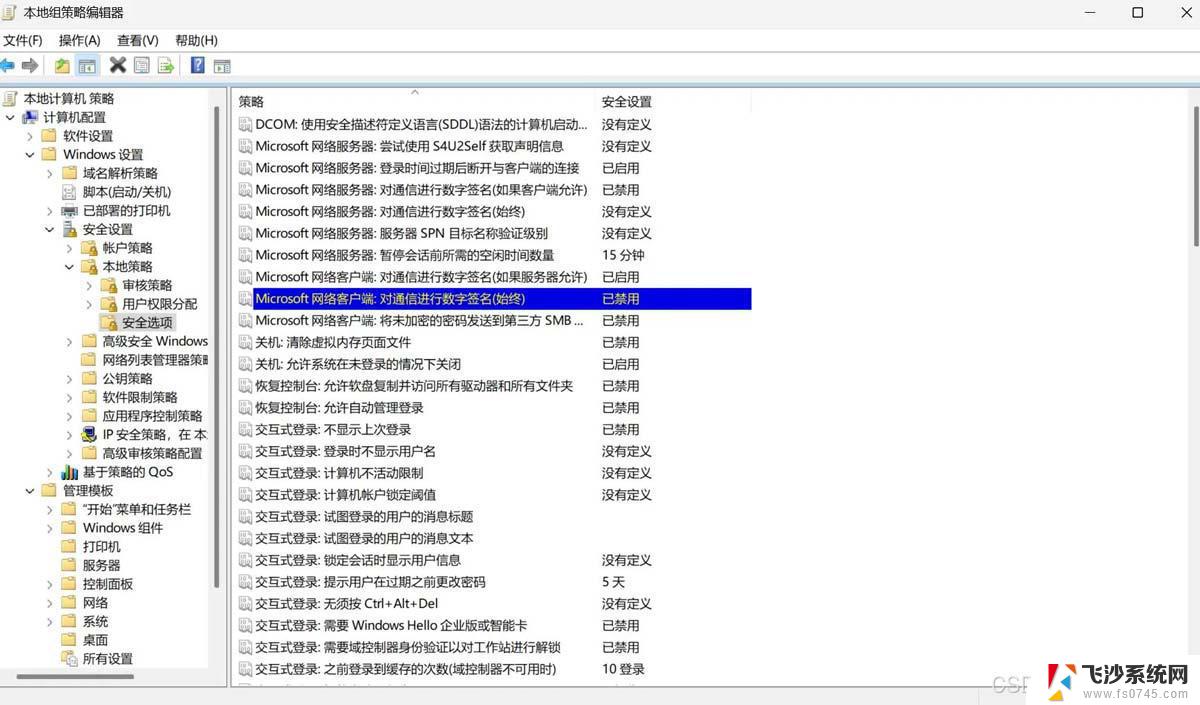Select 控制面板 in the tree

108,584
